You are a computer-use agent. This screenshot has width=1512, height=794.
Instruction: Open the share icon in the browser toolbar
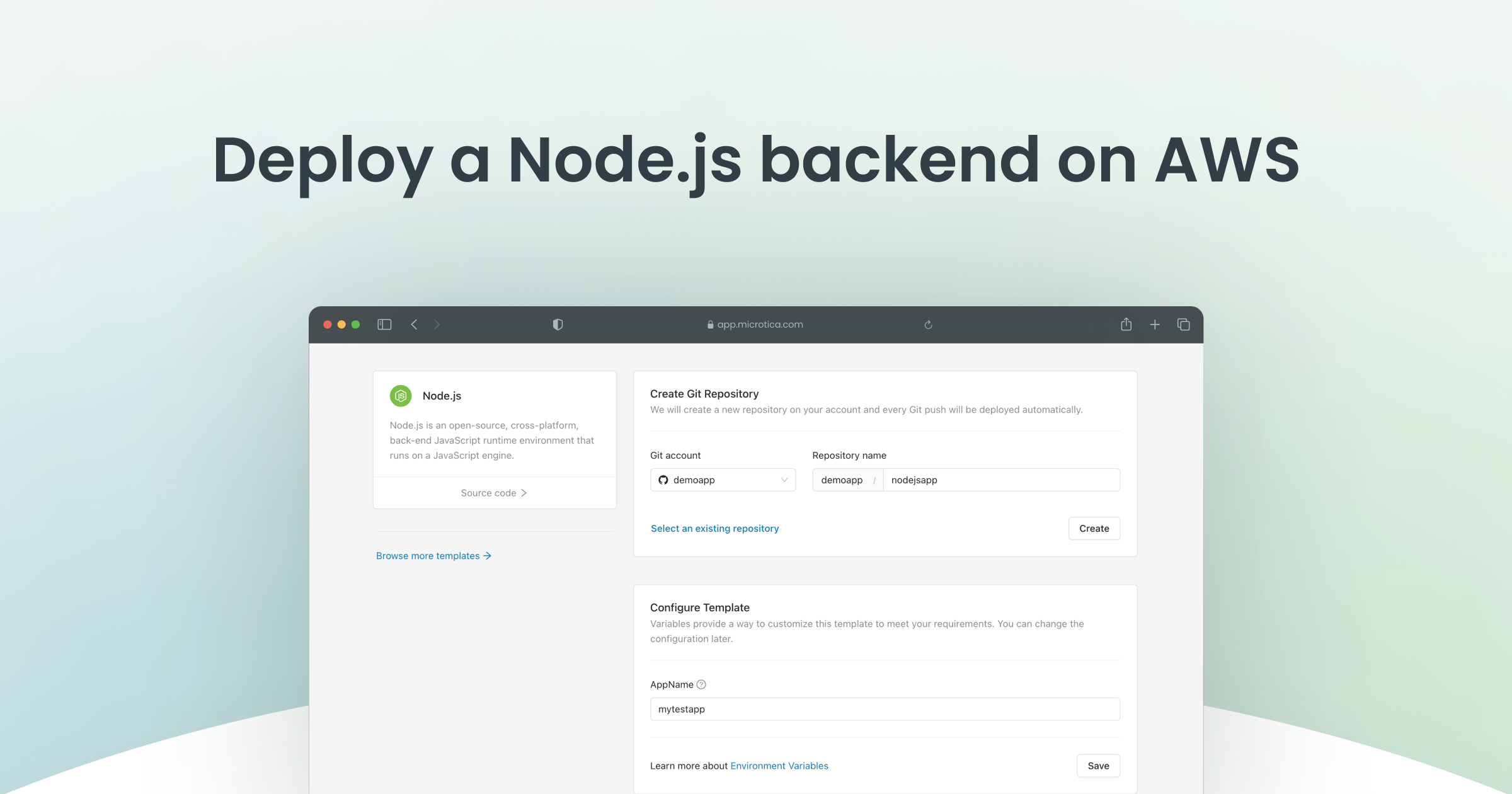(x=1126, y=324)
